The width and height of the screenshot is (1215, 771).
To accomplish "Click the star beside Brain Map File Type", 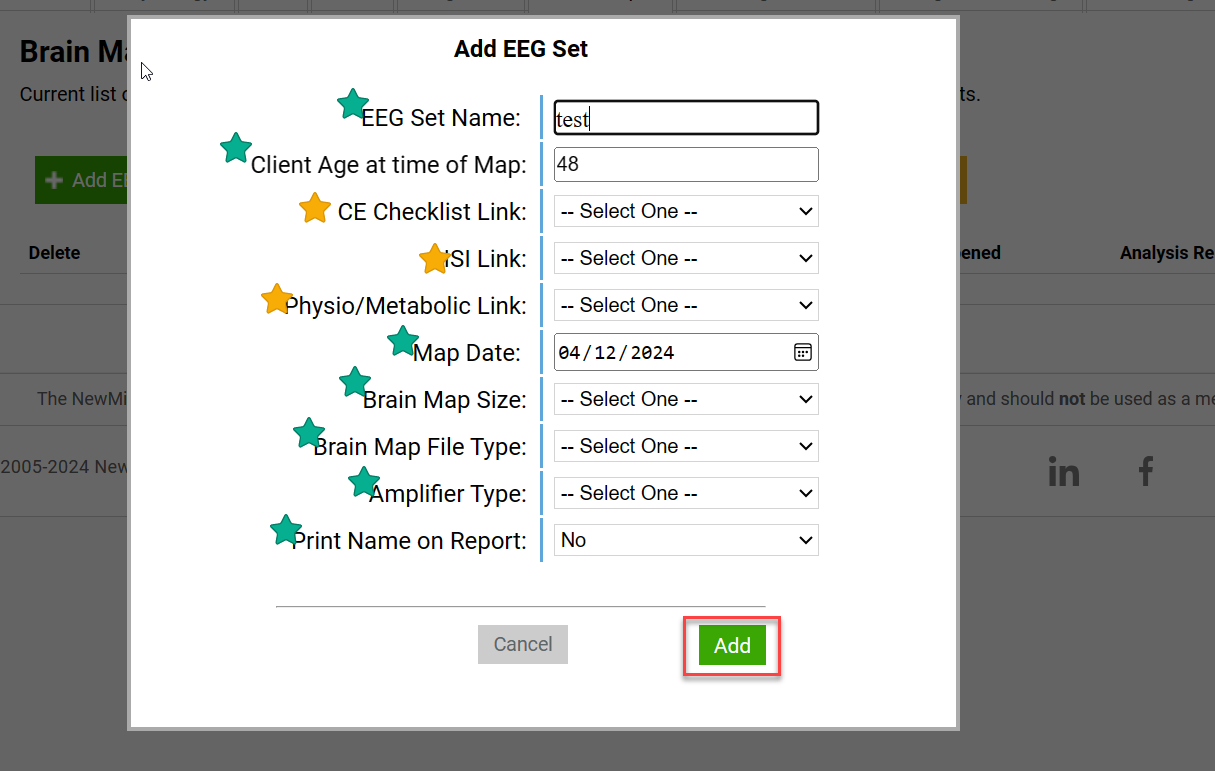I will [309, 433].
